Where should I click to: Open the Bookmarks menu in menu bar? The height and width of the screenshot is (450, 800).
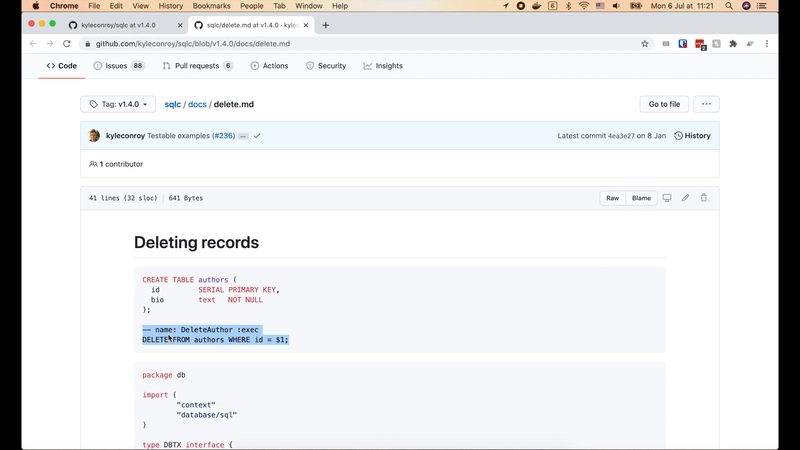coord(210,6)
